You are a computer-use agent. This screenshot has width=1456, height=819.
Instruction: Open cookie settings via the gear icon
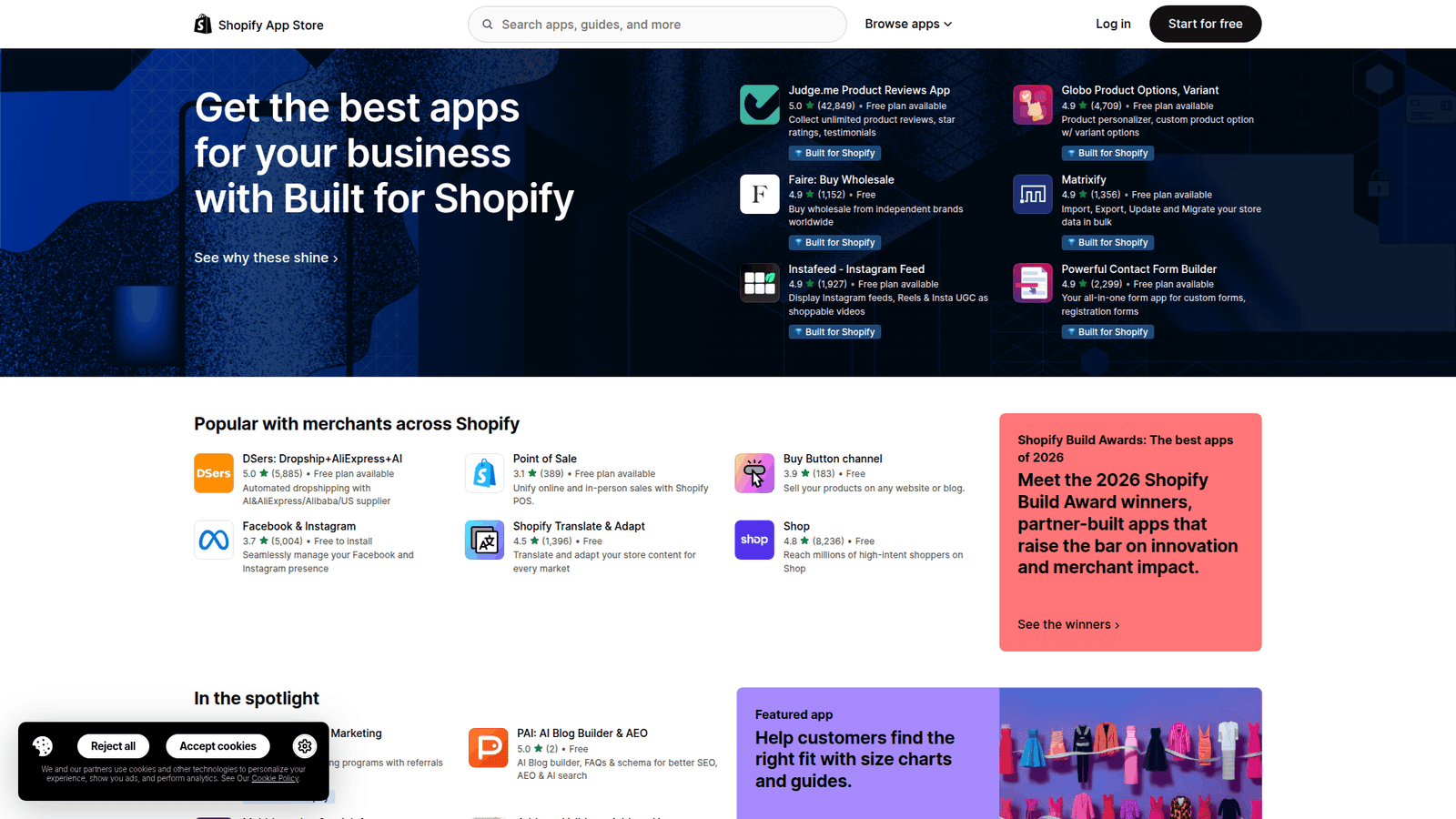[x=305, y=746]
